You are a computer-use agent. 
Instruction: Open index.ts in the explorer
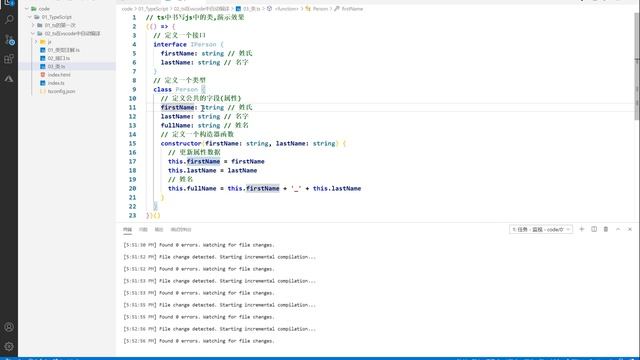coord(56,83)
